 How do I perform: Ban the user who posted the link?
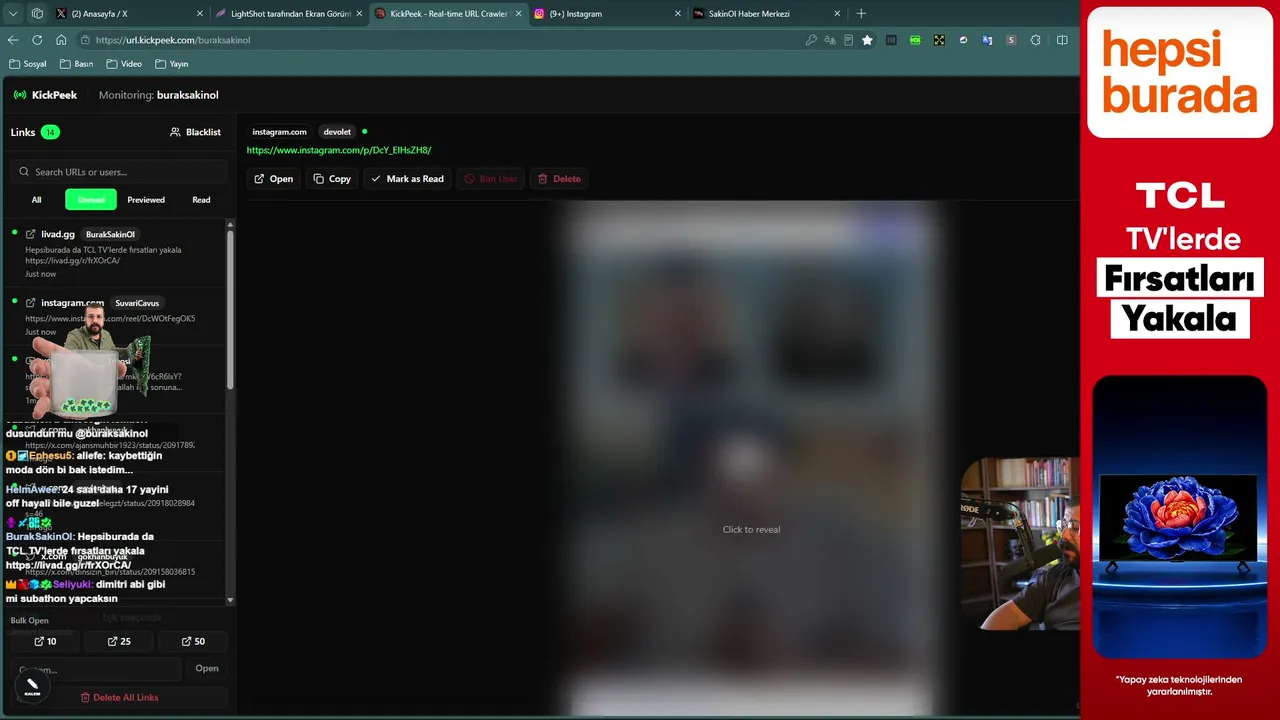(491, 179)
